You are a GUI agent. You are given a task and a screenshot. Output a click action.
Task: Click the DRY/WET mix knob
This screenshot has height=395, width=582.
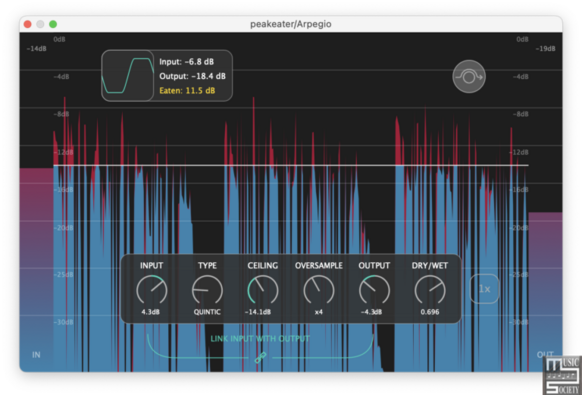click(430, 290)
